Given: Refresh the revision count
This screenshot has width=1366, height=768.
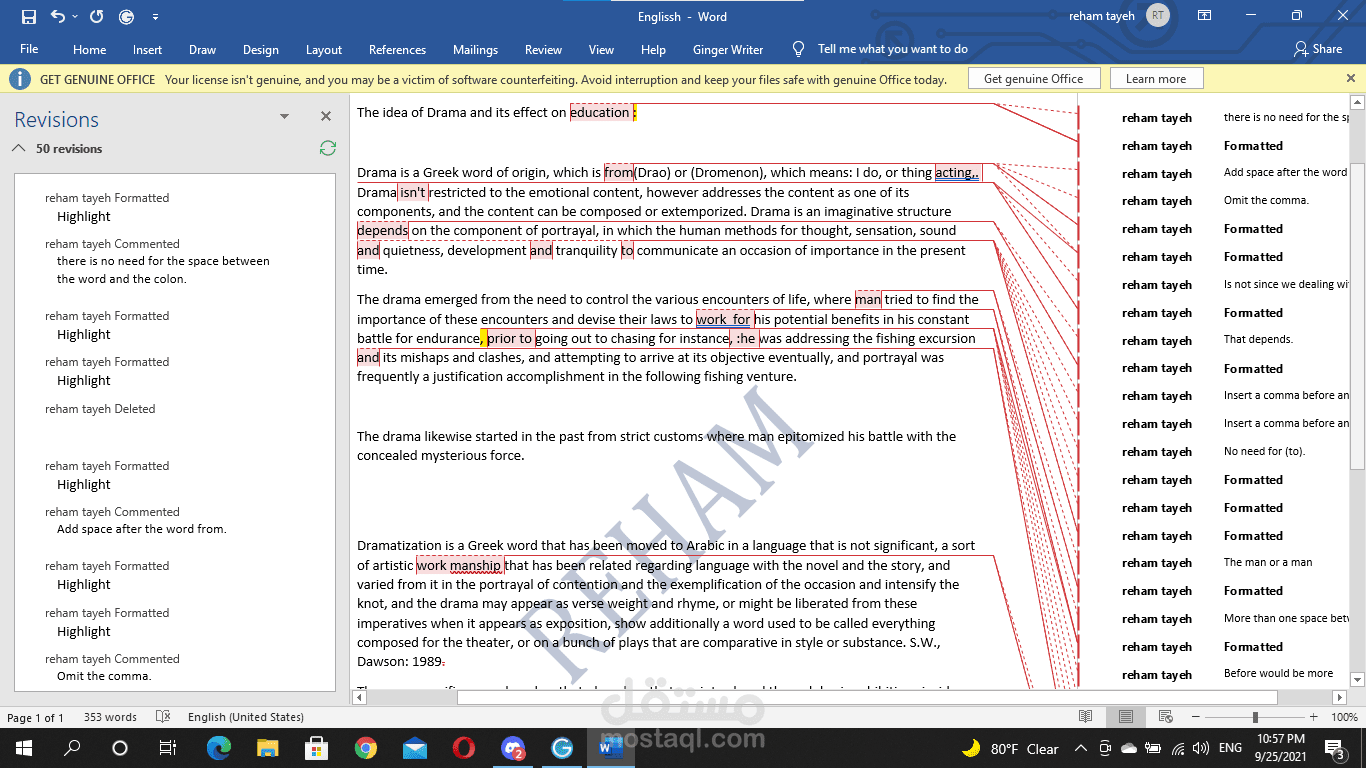Looking at the screenshot, I should tap(327, 148).
